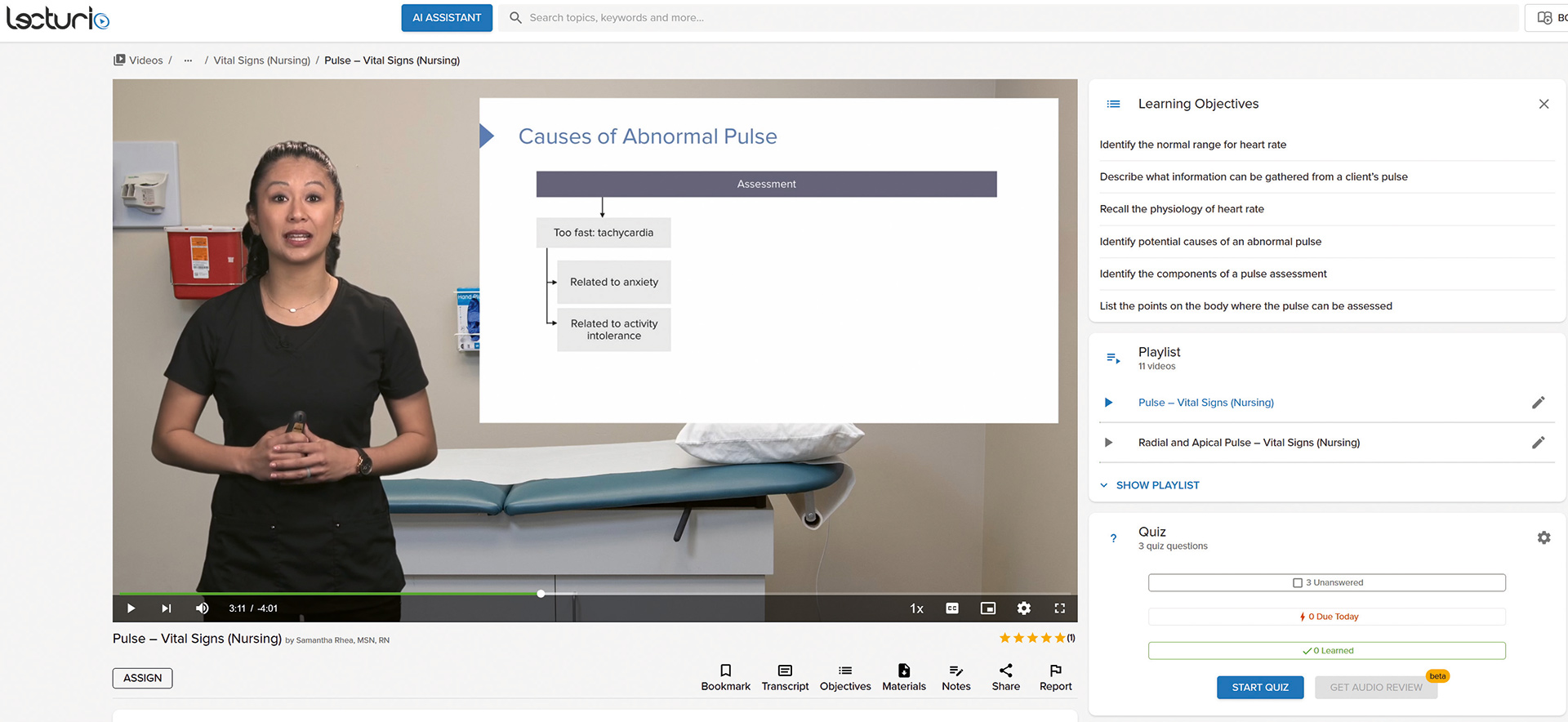Open the Transcript tab
This screenshot has height=722, width=1568.
(x=785, y=677)
